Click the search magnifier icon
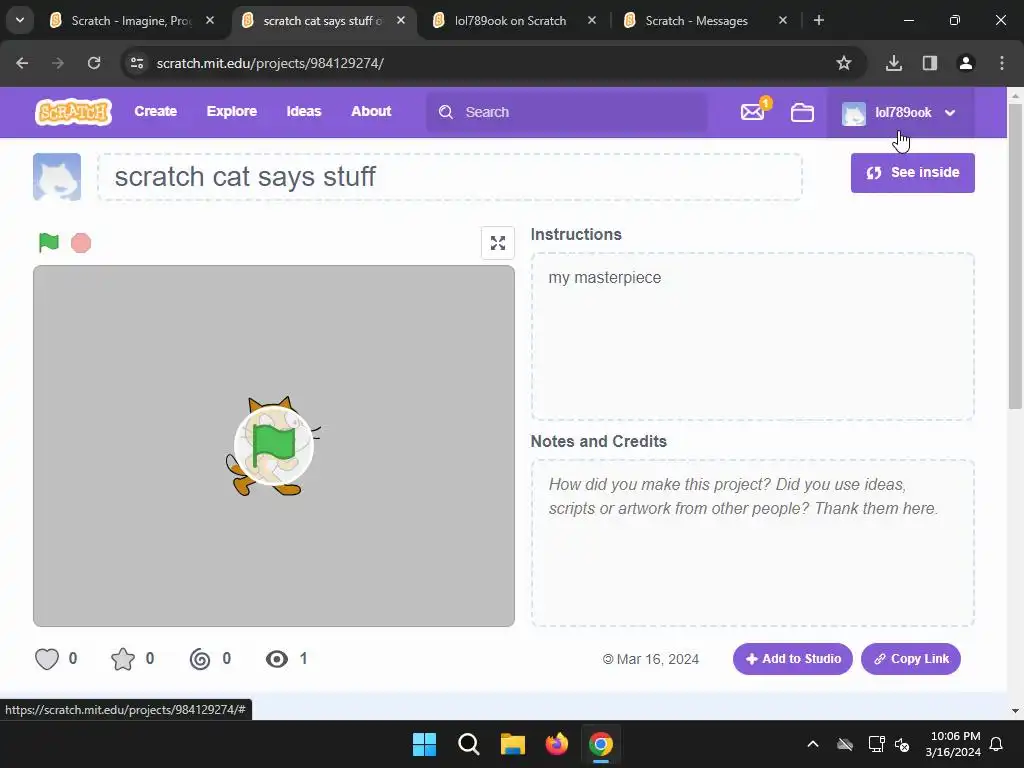1024x768 pixels. (446, 112)
